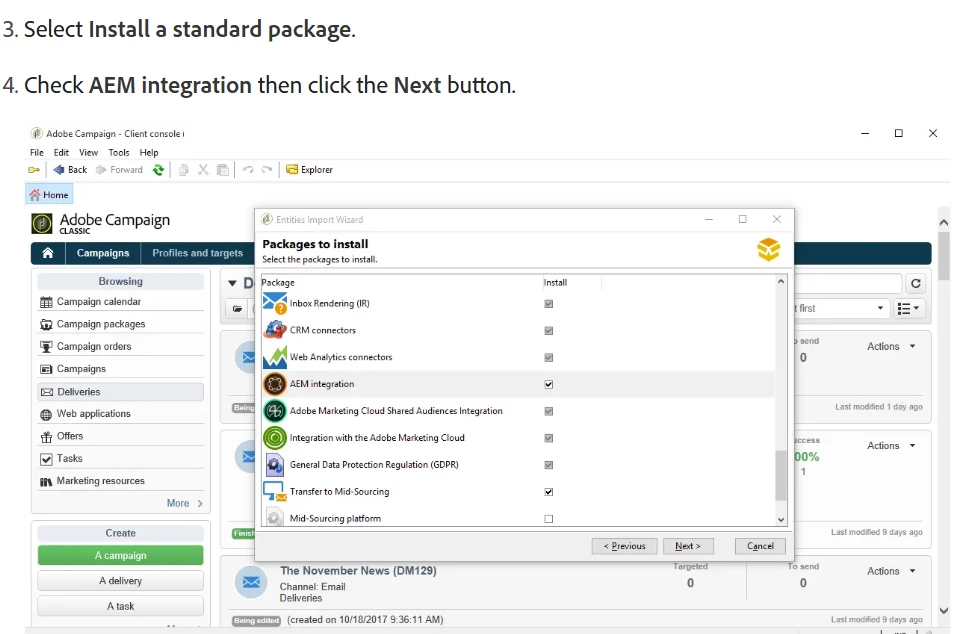
Task: Open the File menu
Action: (x=37, y=152)
